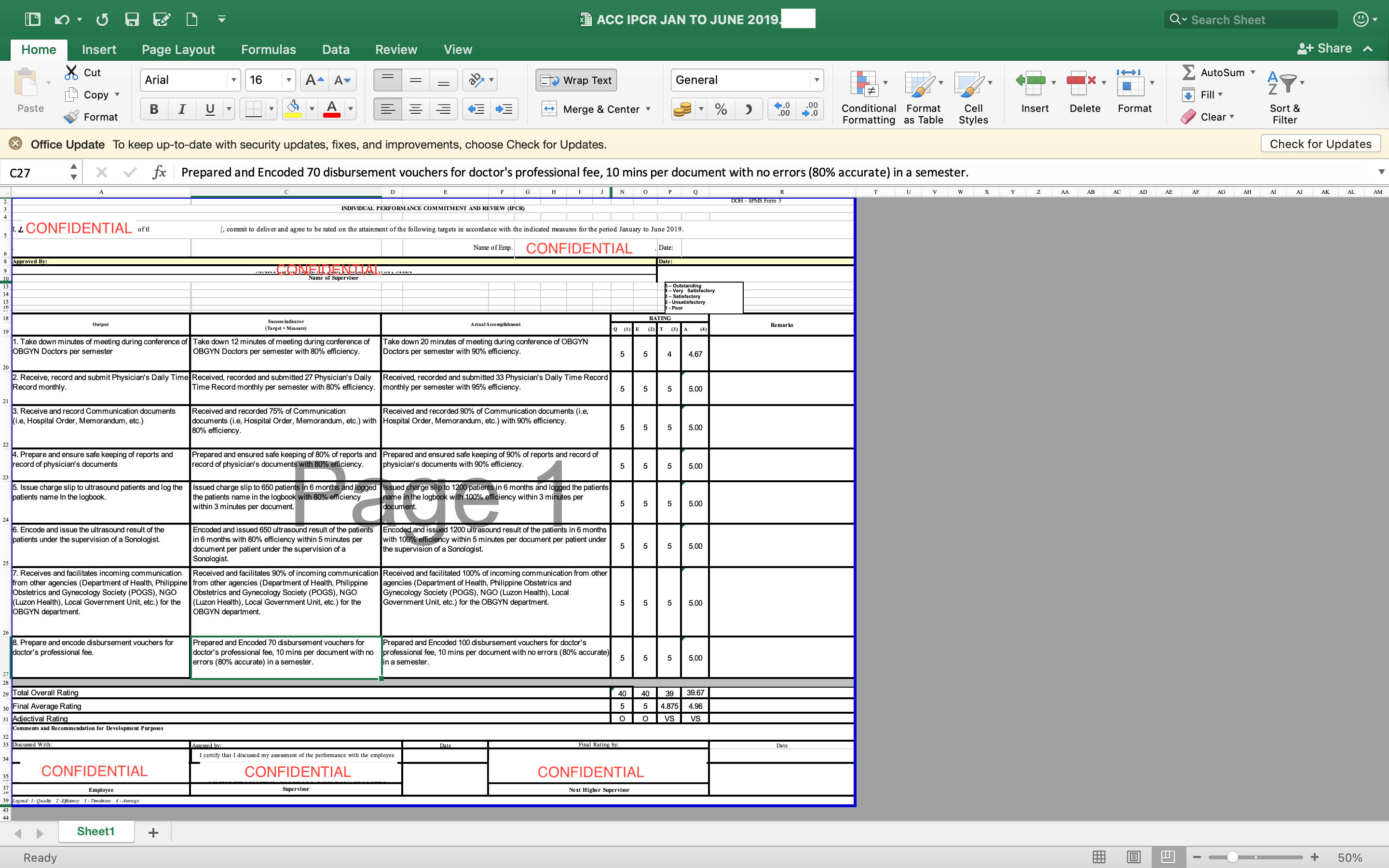
Task: Toggle Bold formatting
Action: pos(154,109)
